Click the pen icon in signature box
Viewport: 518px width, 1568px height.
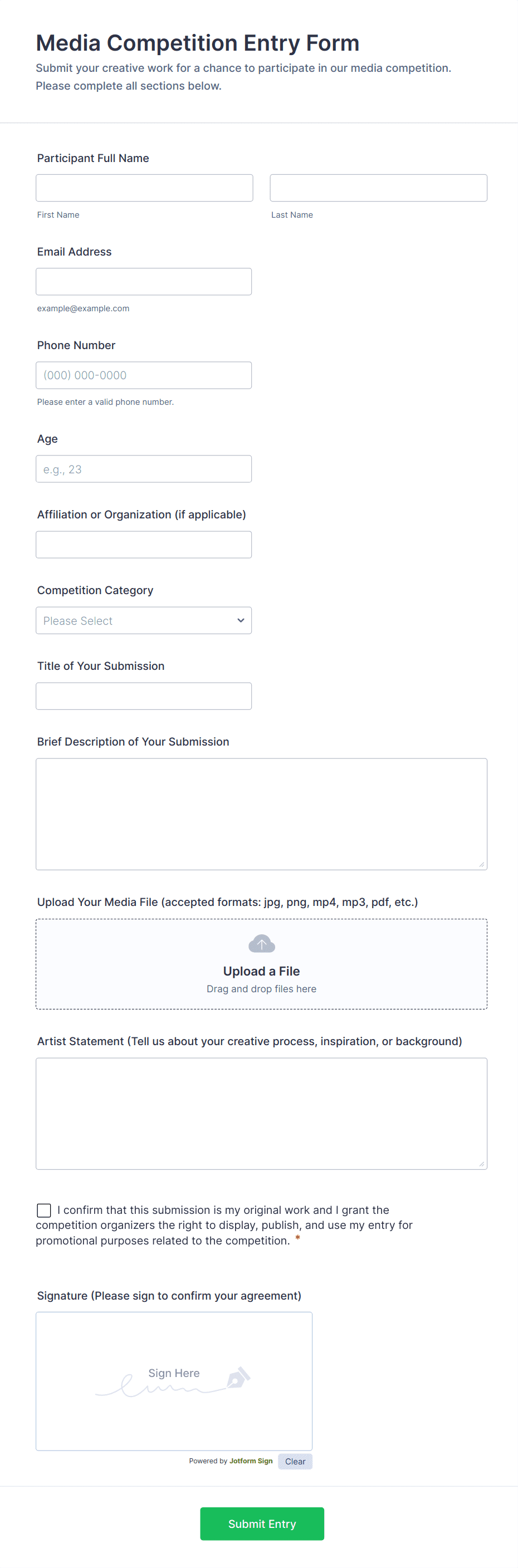click(238, 1377)
